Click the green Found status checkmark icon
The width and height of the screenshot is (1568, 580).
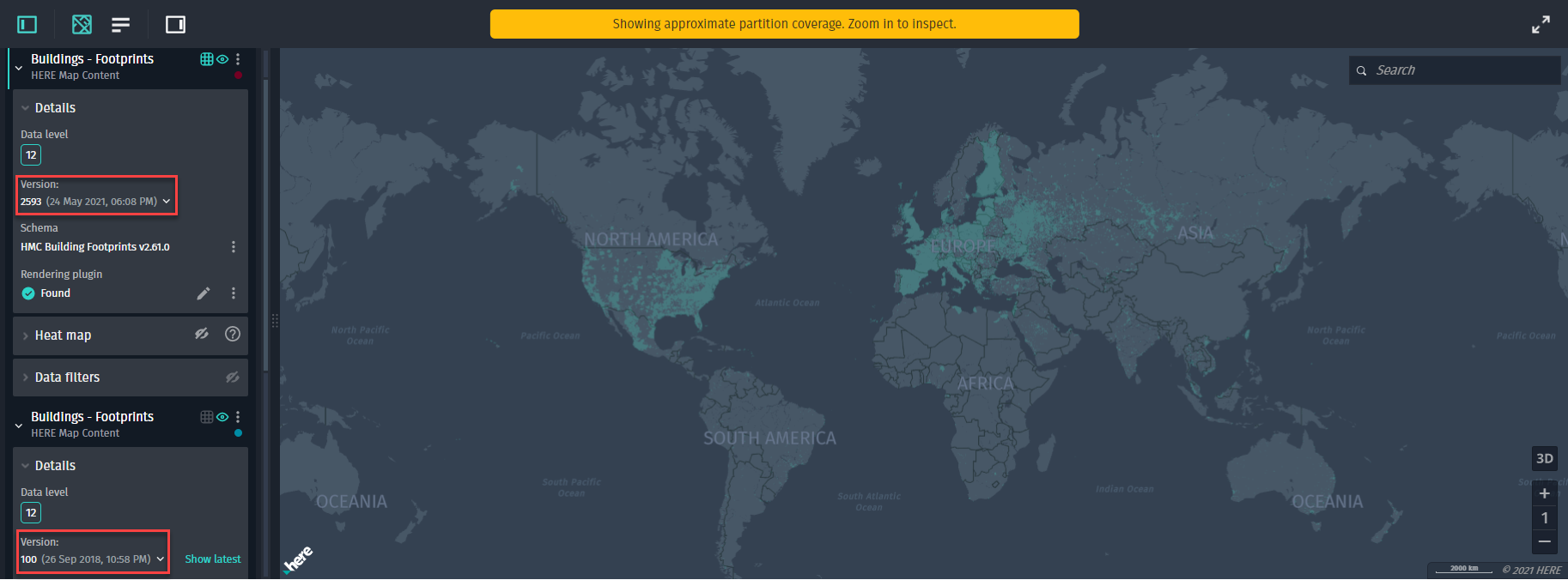tap(28, 293)
